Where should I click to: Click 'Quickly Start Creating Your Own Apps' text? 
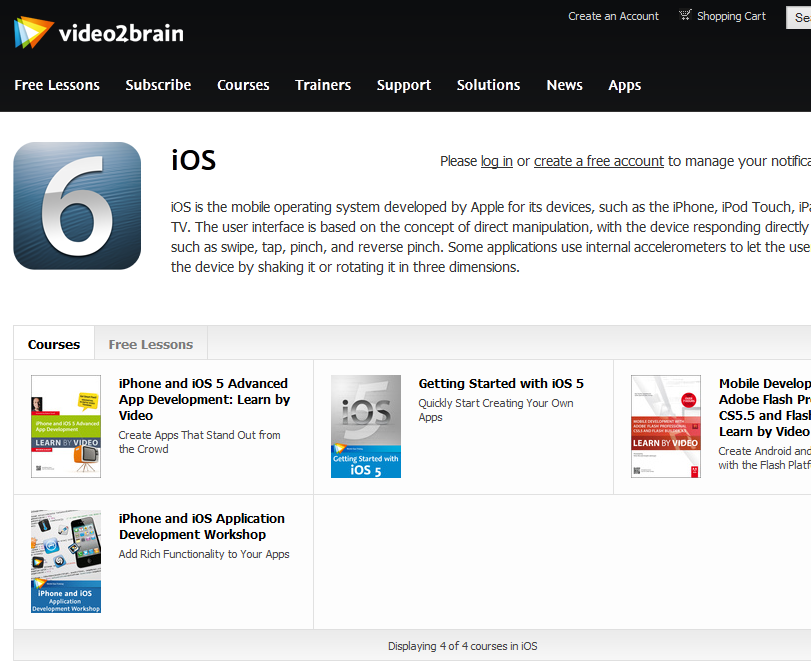496,410
